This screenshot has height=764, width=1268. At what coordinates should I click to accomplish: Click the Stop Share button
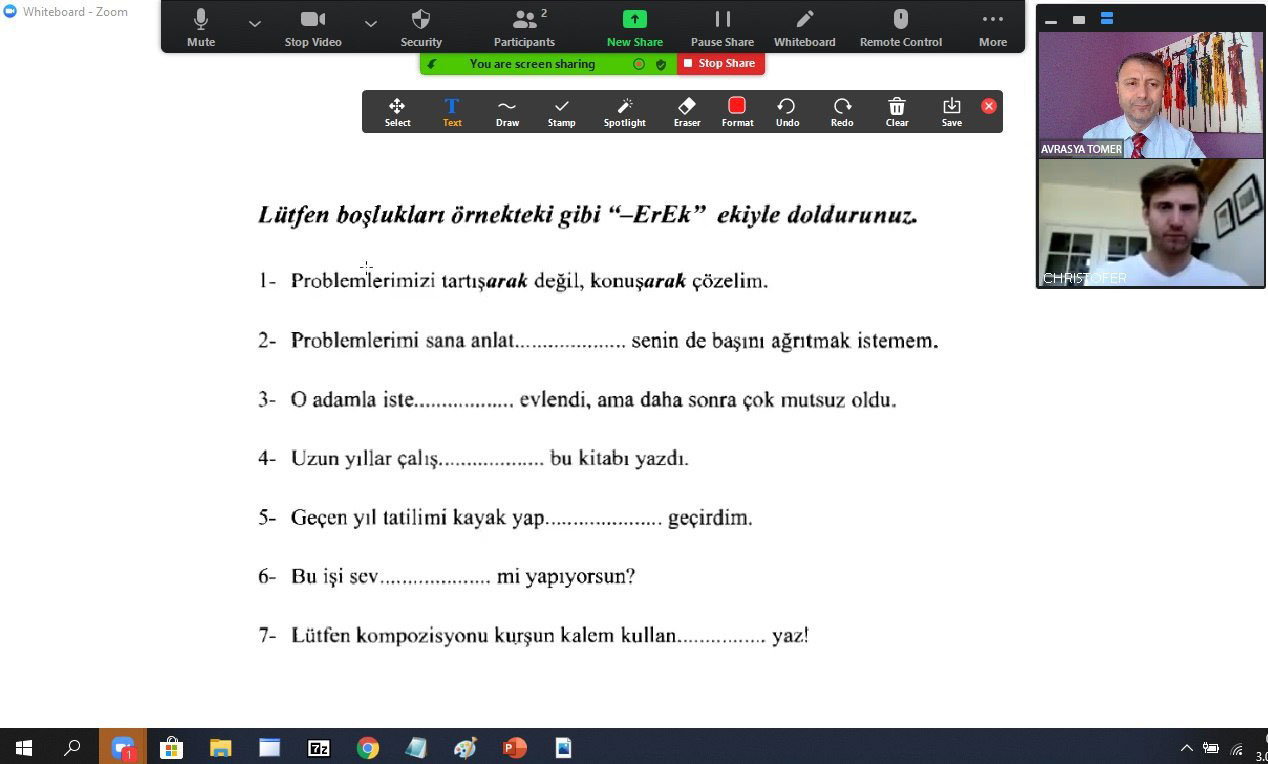point(720,63)
